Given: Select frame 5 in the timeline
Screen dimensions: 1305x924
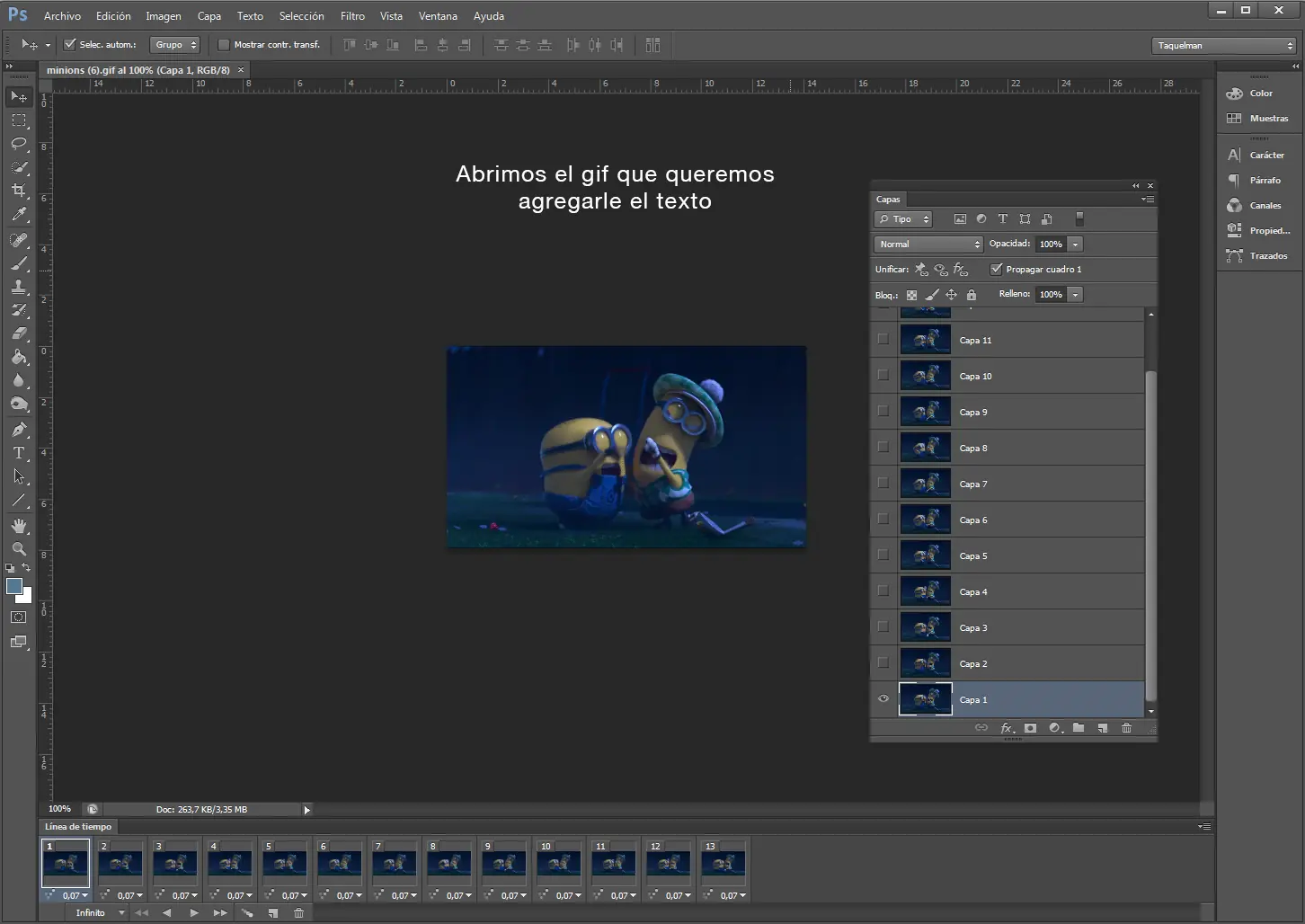Looking at the screenshot, I should click(284, 861).
